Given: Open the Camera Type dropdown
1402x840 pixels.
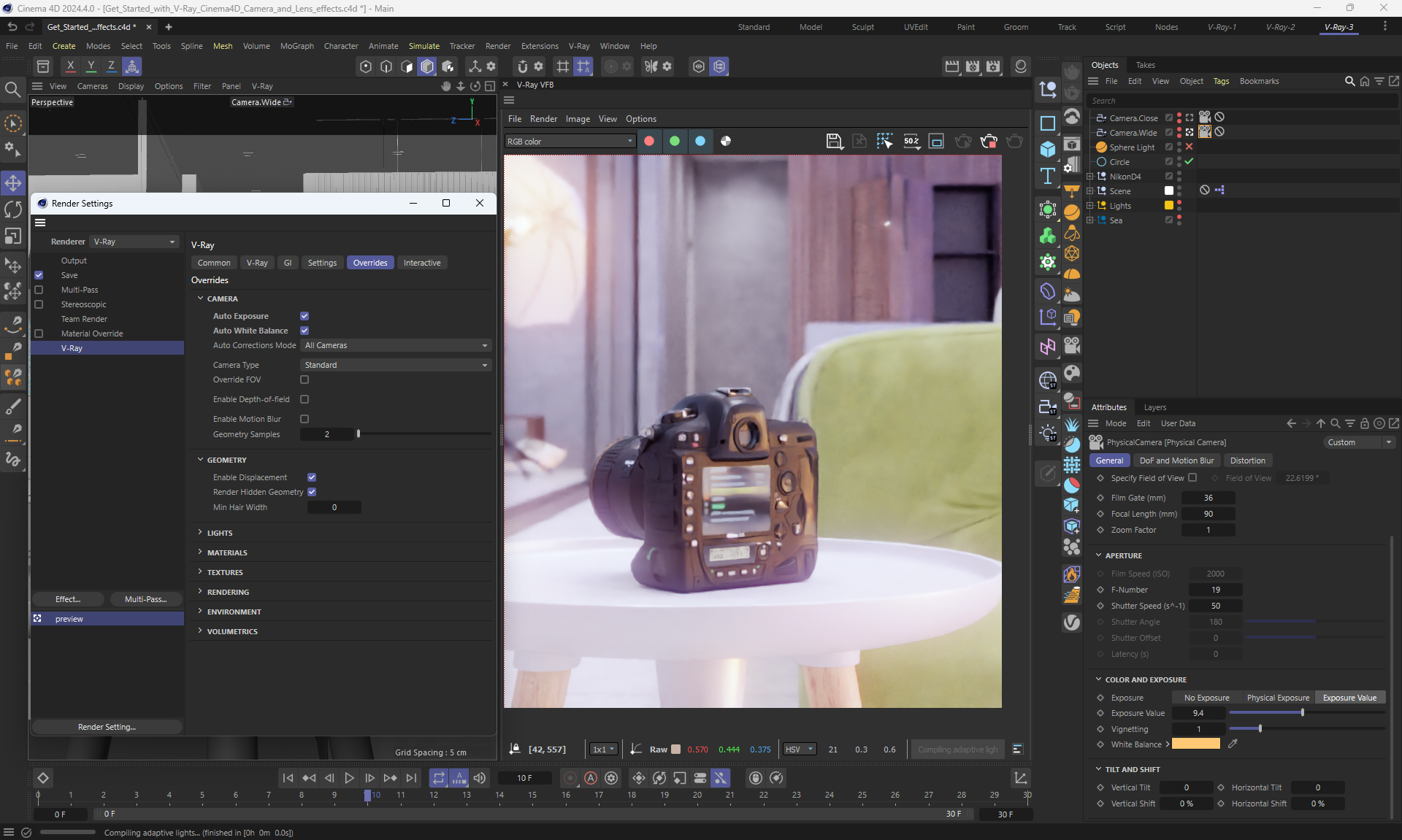Looking at the screenshot, I should [x=396, y=365].
